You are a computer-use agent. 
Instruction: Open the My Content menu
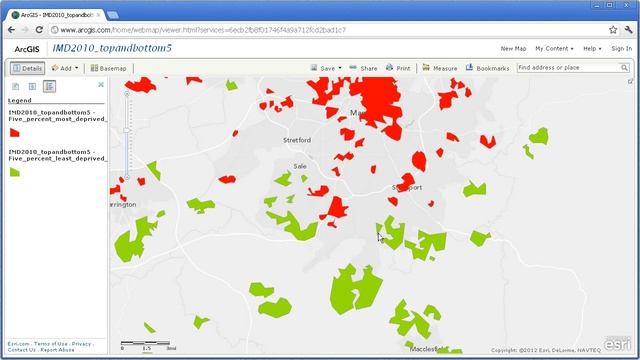[x=554, y=49]
